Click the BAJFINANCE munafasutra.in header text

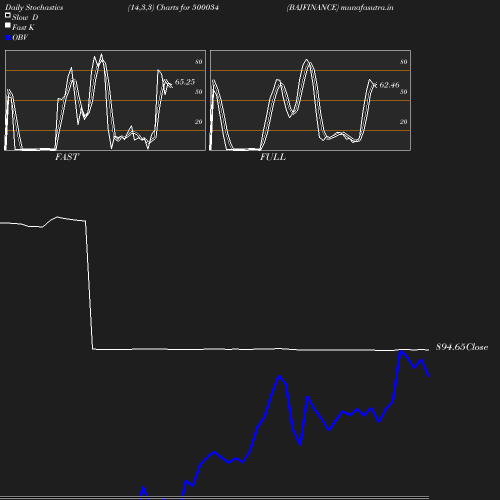click(340, 7)
